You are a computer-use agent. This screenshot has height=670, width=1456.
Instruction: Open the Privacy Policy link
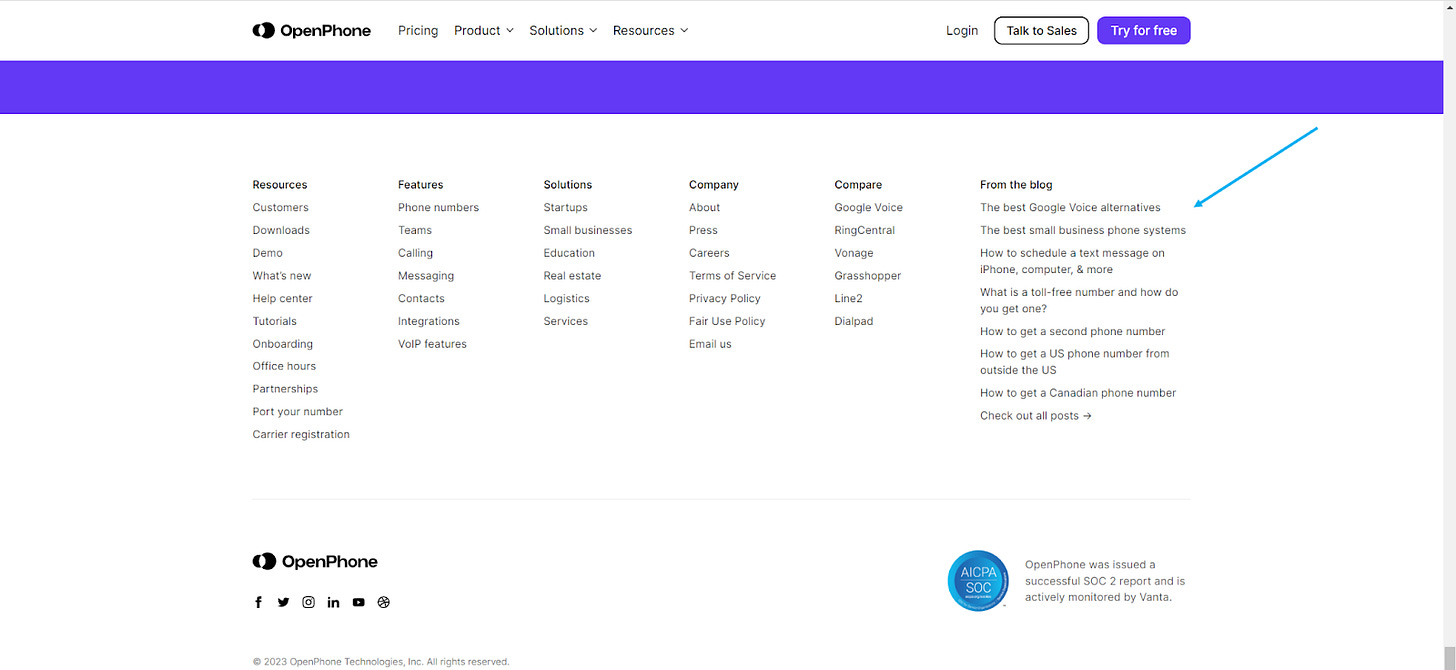(x=725, y=299)
